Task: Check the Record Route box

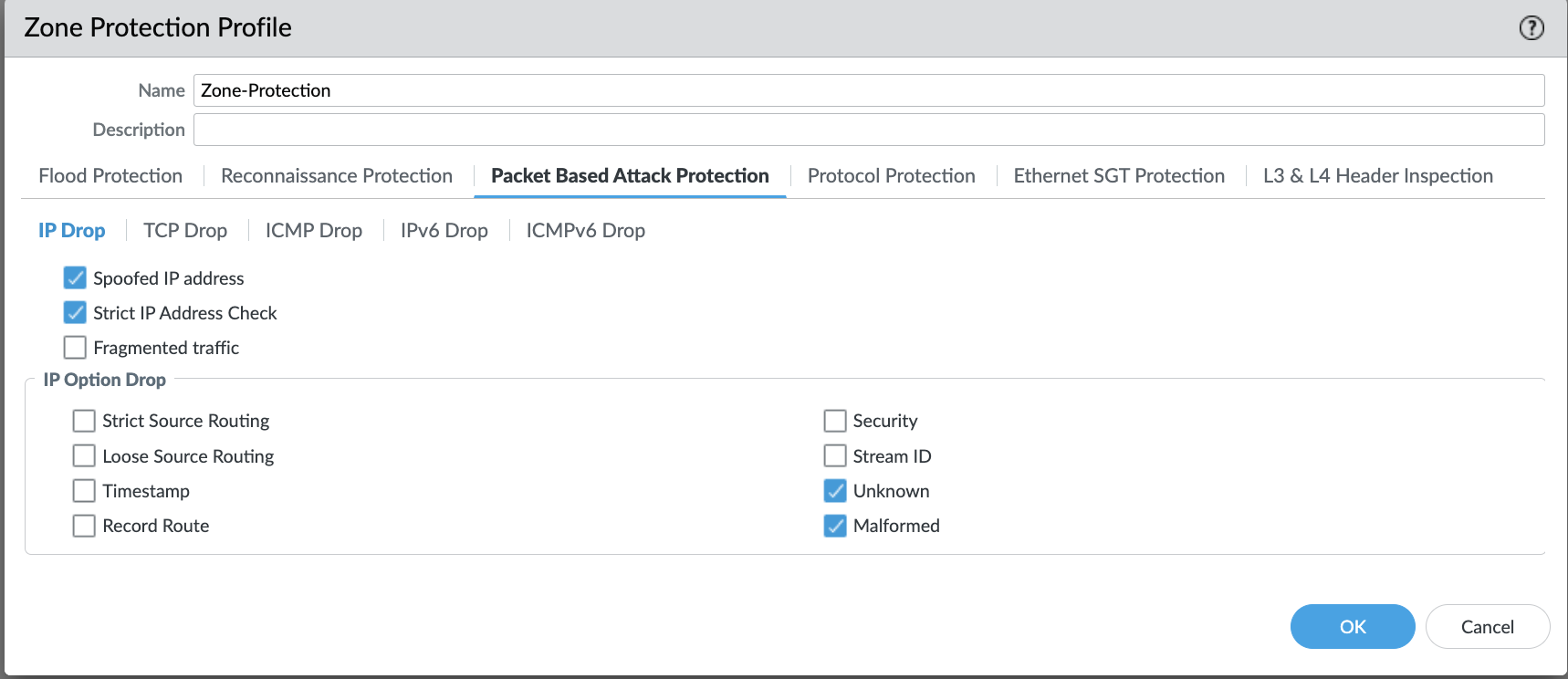Action: coord(84,526)
